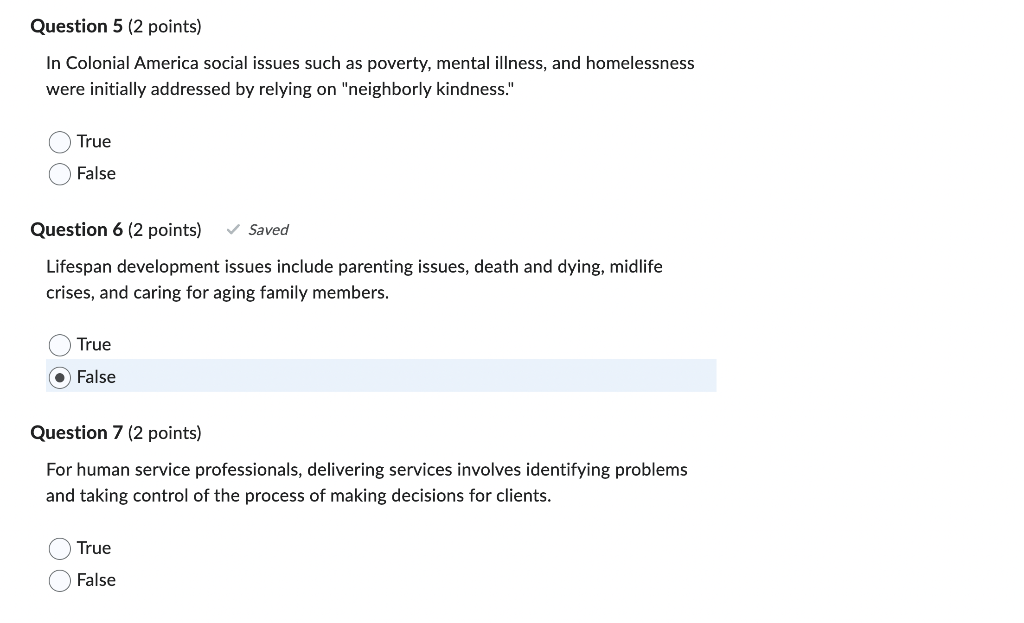This screenshot has height=623, width=1024.
Task: Click the 2 points label for Question 7
Action: [x=165, y=433]
